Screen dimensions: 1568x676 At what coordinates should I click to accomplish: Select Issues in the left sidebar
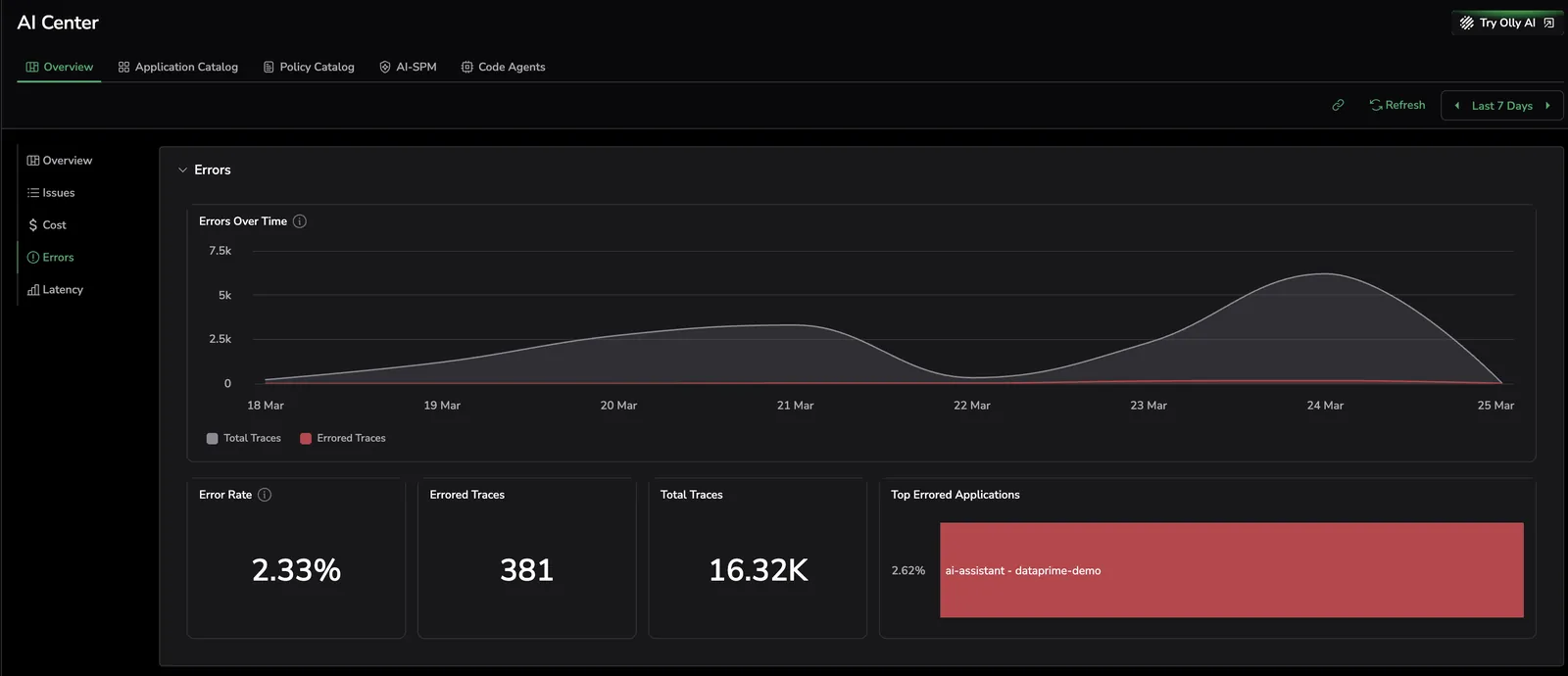click(51, 193)
